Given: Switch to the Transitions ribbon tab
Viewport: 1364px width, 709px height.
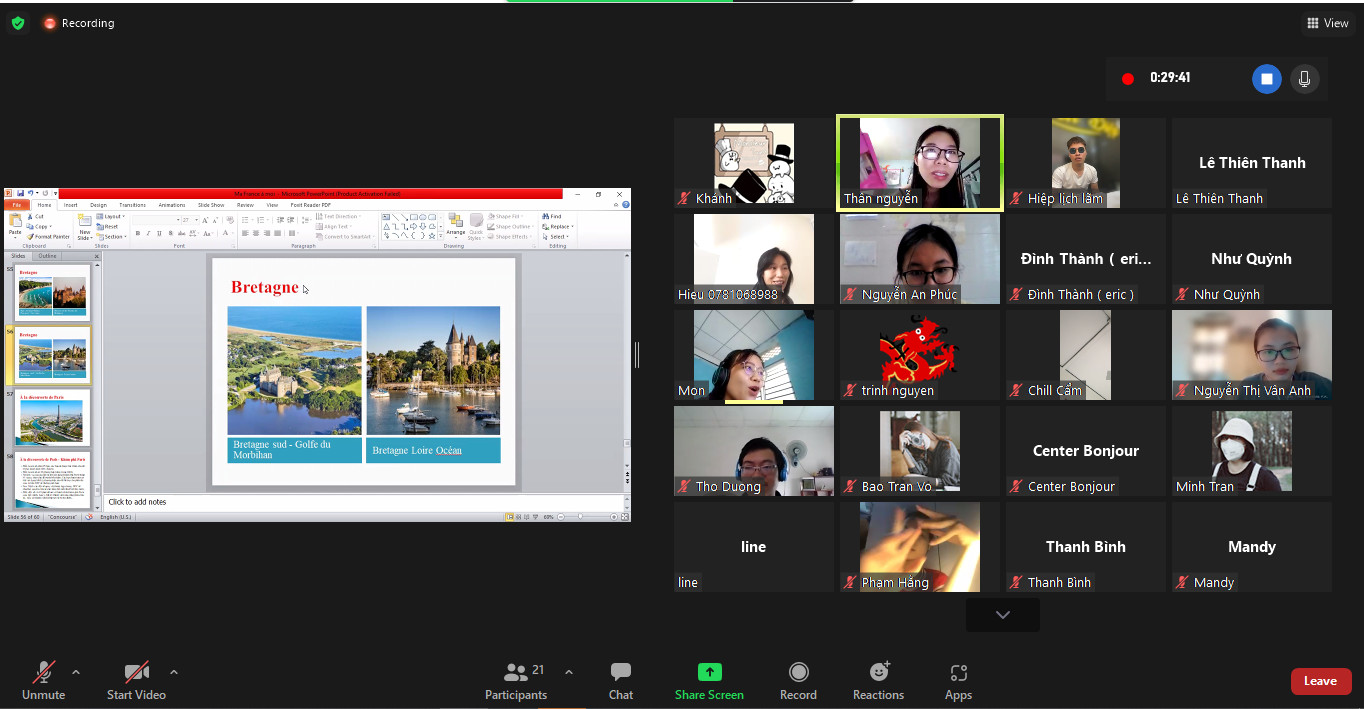Looking at the screenshot, I should click(132, 205).
